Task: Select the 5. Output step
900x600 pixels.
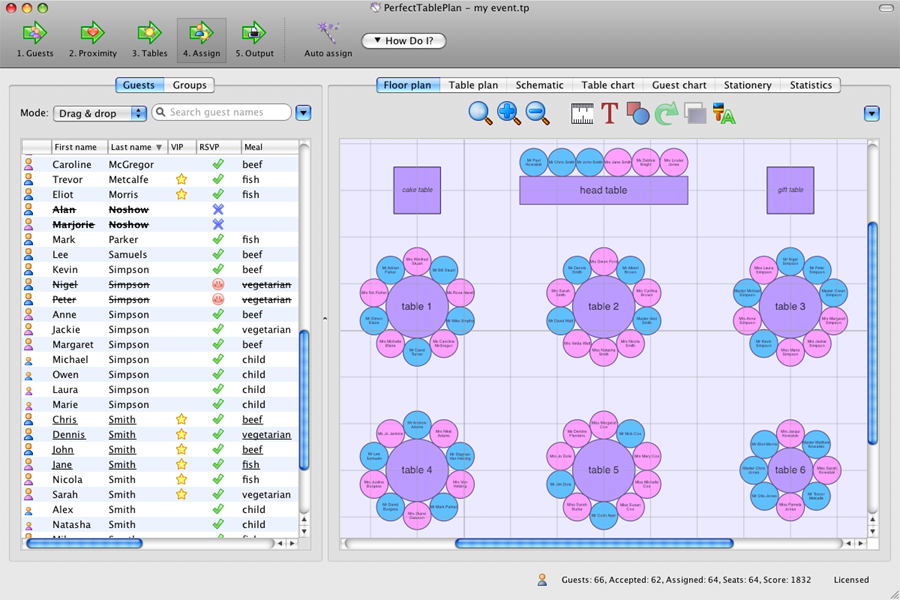Action: click(254, 38)
